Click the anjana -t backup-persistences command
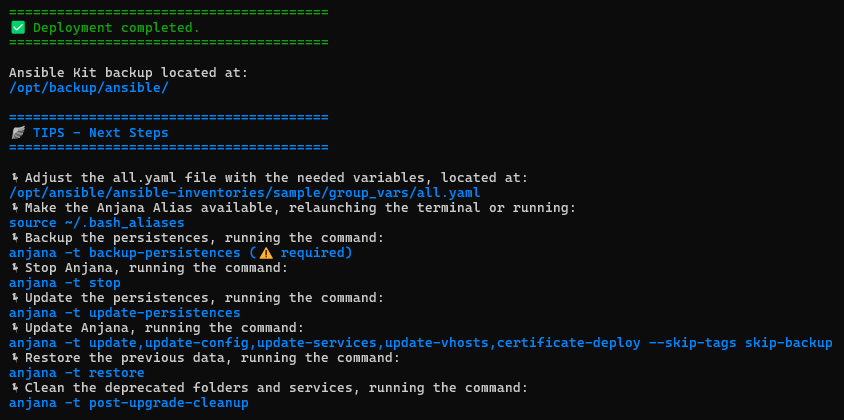Screen dimensions: 844x420 [124, 253]
